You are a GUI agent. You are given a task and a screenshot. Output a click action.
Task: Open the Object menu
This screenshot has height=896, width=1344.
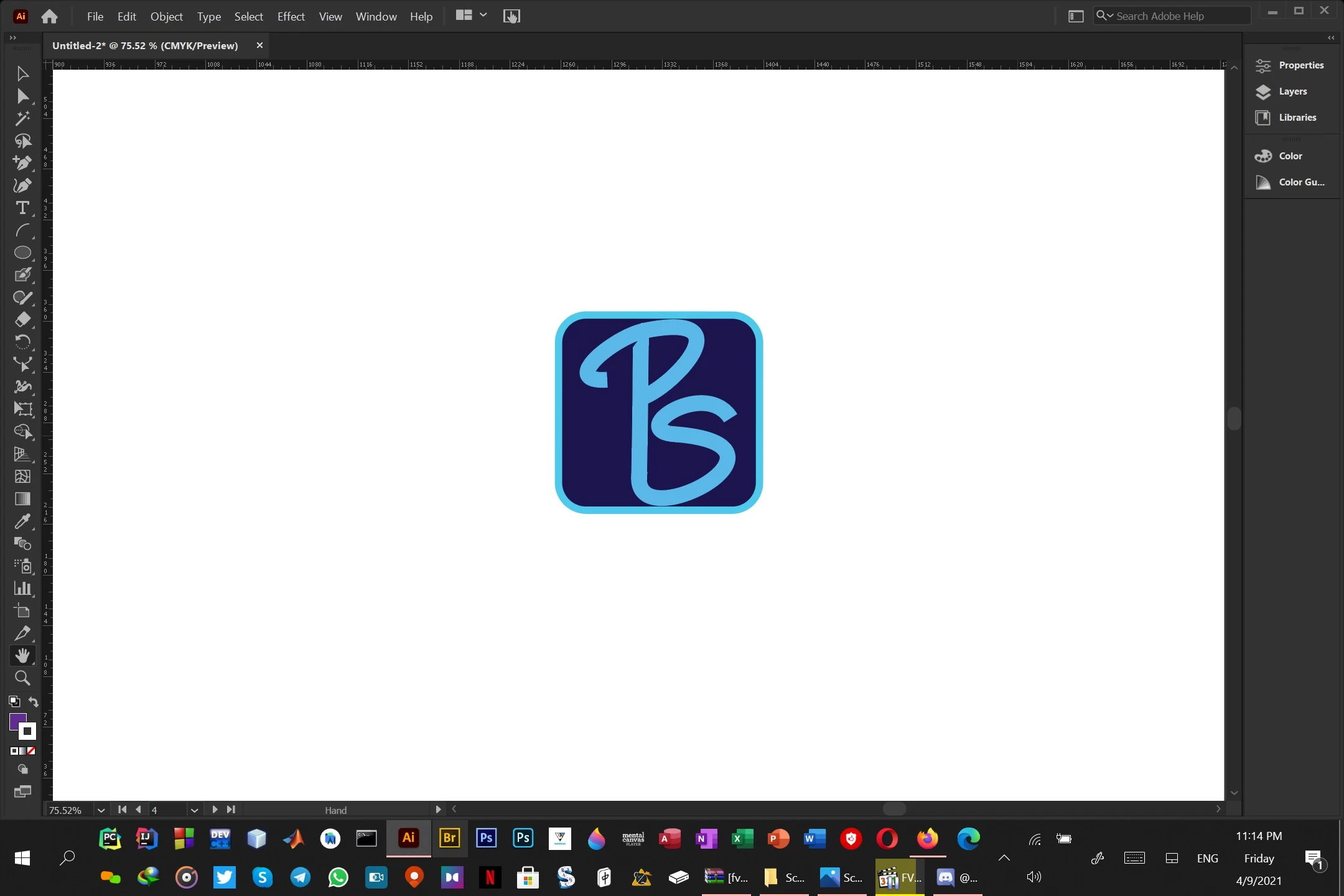point(166,17)
